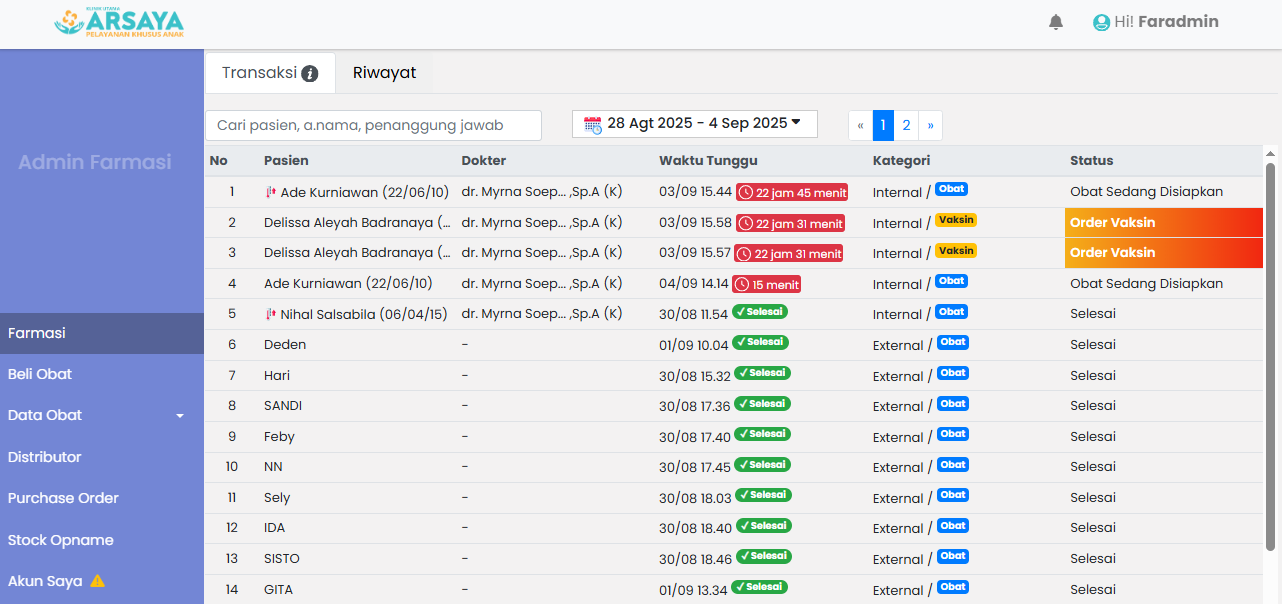
Task: Click the gender icon beside Nihal Salsabila
Action: click(x=270, y=314)
